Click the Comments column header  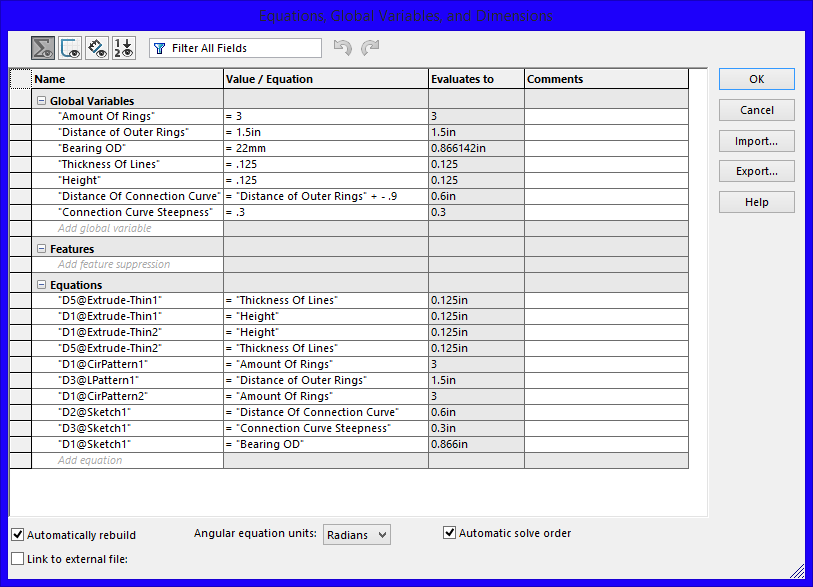(607, 79)
